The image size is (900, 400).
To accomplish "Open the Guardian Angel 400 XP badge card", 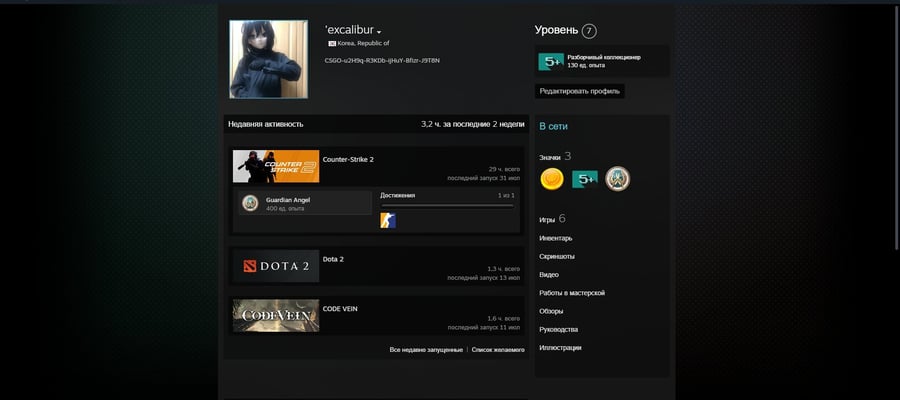I will [305, 203].
